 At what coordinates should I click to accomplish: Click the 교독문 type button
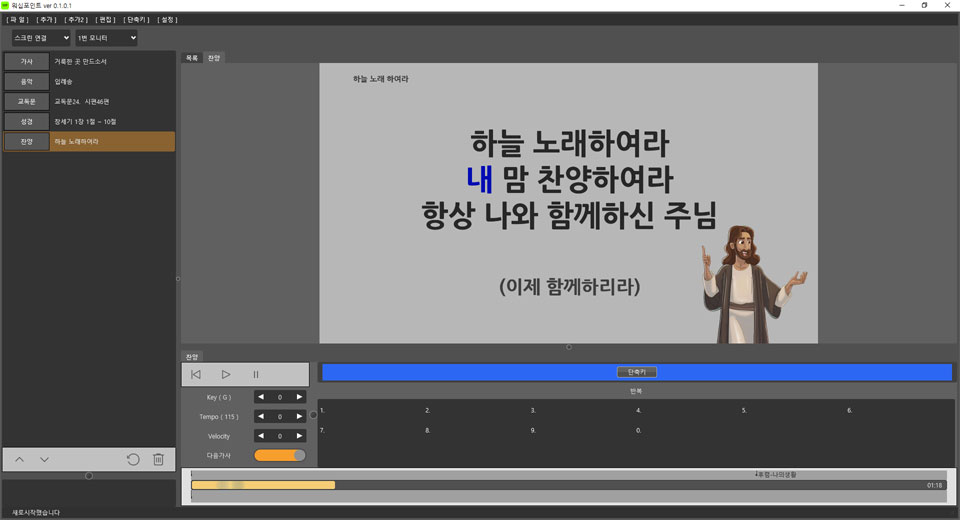pyautogui.click(x=26, y=102)
